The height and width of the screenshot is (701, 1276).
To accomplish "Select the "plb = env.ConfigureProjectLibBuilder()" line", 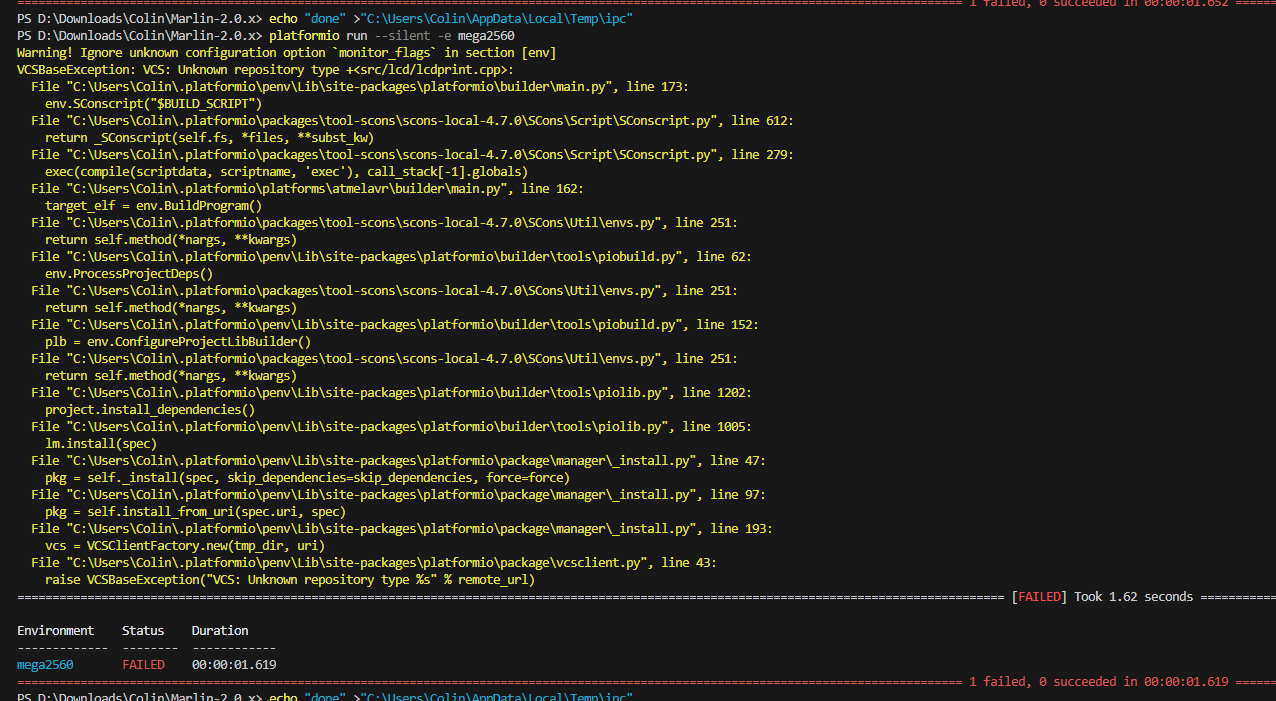I will [x=178, y=341].
